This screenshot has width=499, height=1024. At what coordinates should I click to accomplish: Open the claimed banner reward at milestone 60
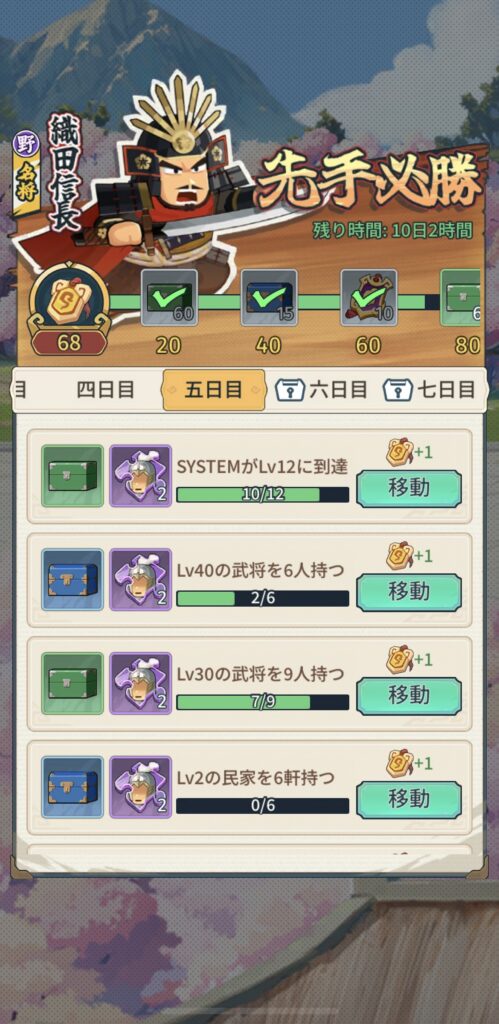[x=369, y=298]
